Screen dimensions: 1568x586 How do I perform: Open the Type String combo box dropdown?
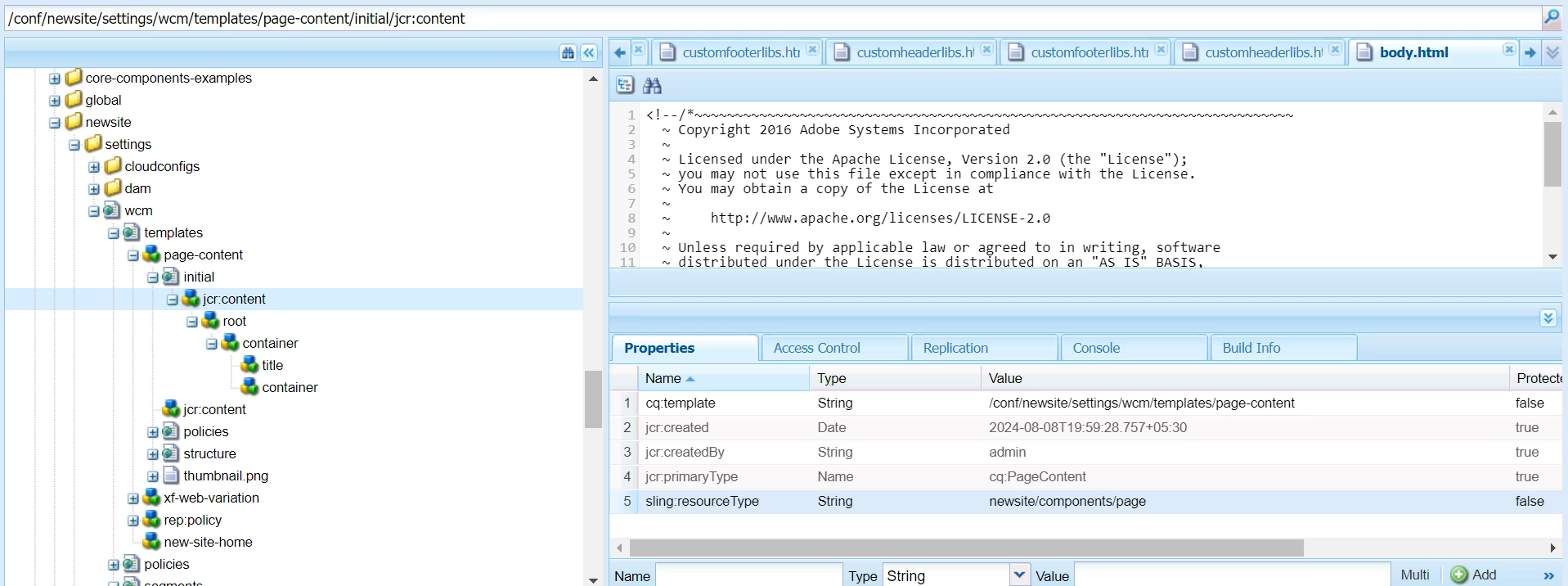pyautogui.click(x=1019, y=575)
